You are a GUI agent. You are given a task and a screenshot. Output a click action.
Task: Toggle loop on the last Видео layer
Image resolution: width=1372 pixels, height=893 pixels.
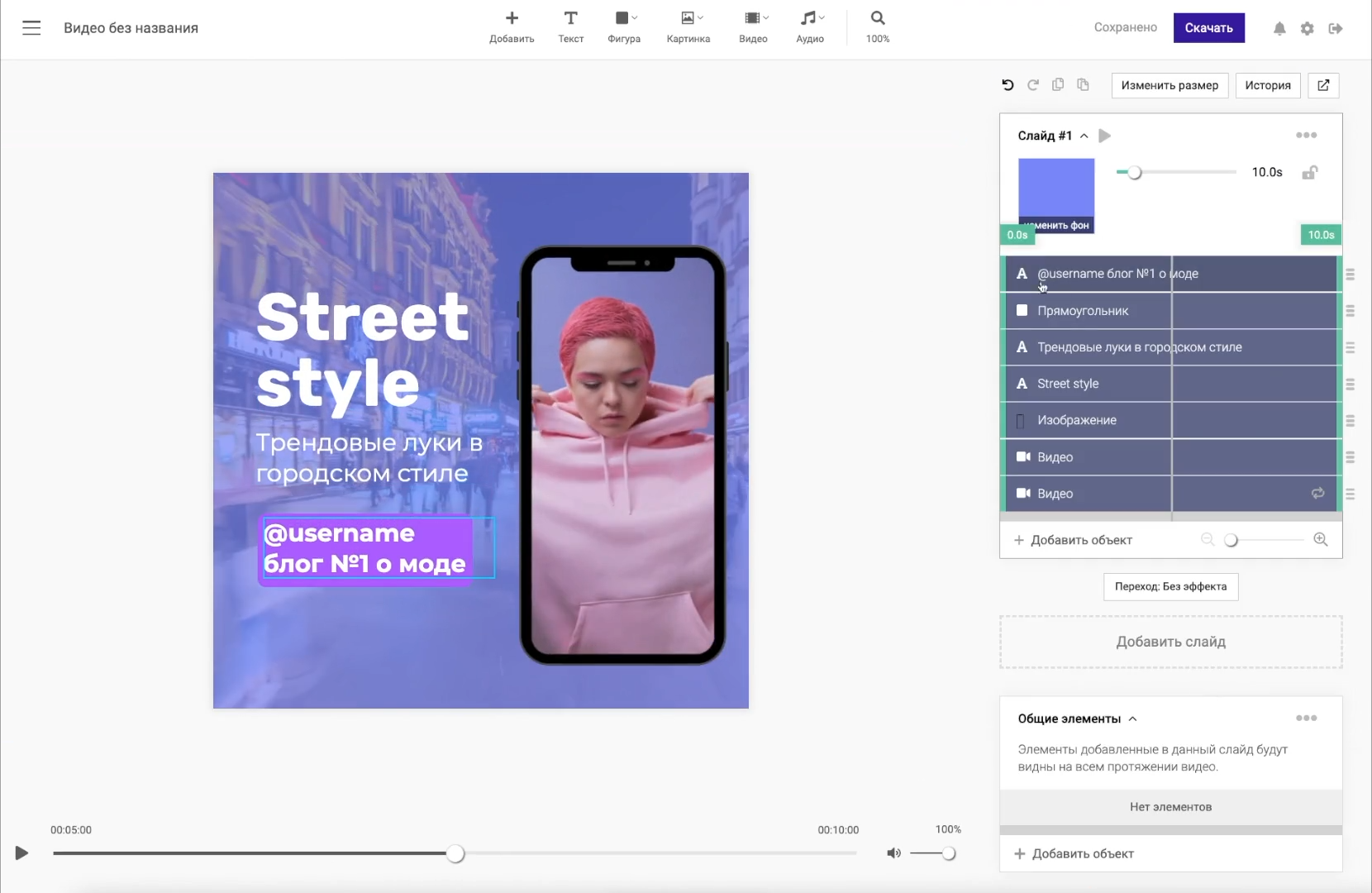coord(1317,494)
